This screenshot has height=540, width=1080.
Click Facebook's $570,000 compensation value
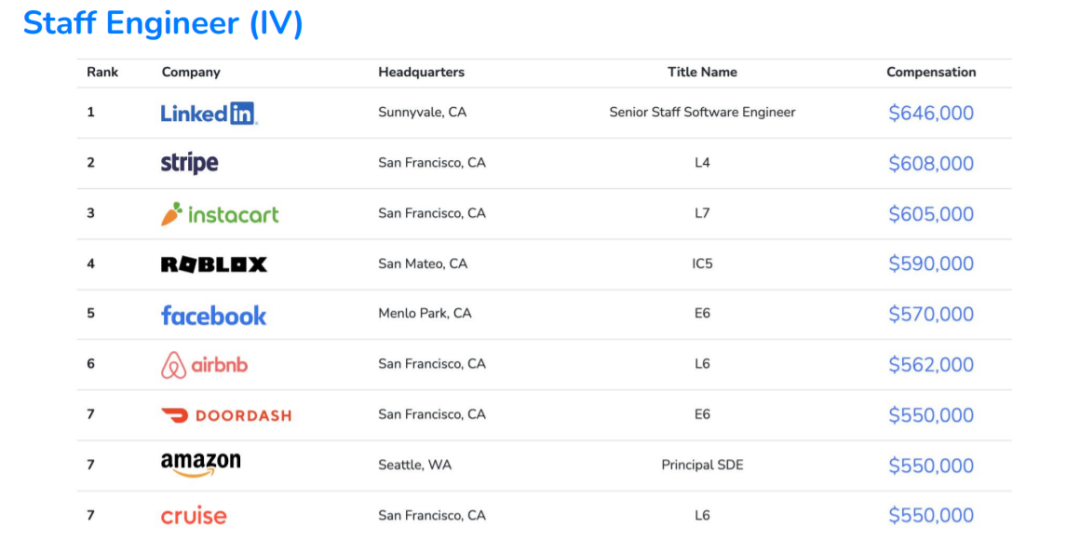931,314
